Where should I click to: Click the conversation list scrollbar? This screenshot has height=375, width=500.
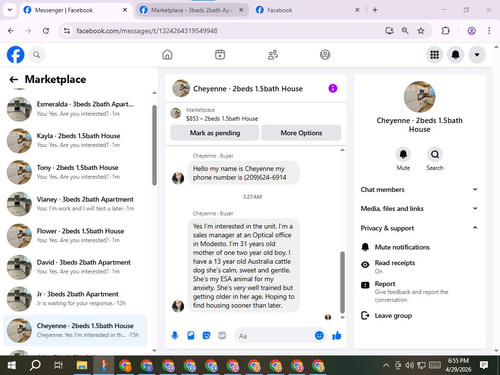(x=154, y=145)
